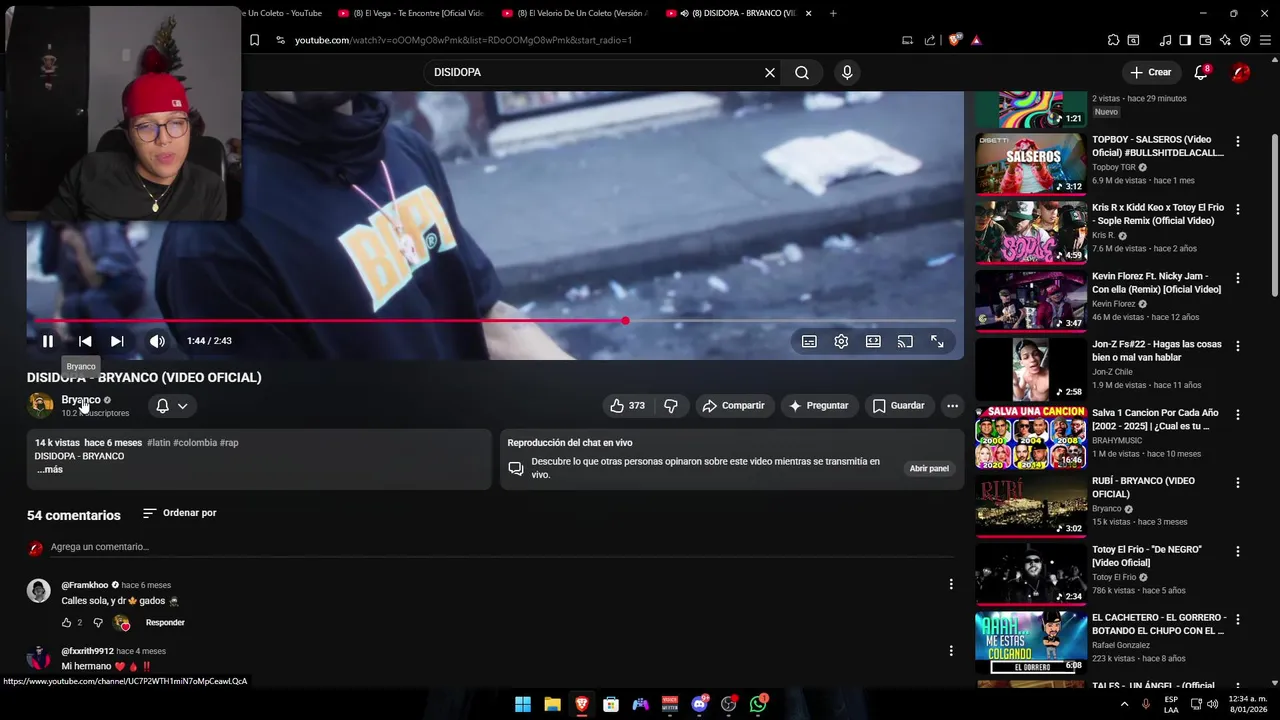Open the three-dot more actions menu under video

(x=952, y=405)
